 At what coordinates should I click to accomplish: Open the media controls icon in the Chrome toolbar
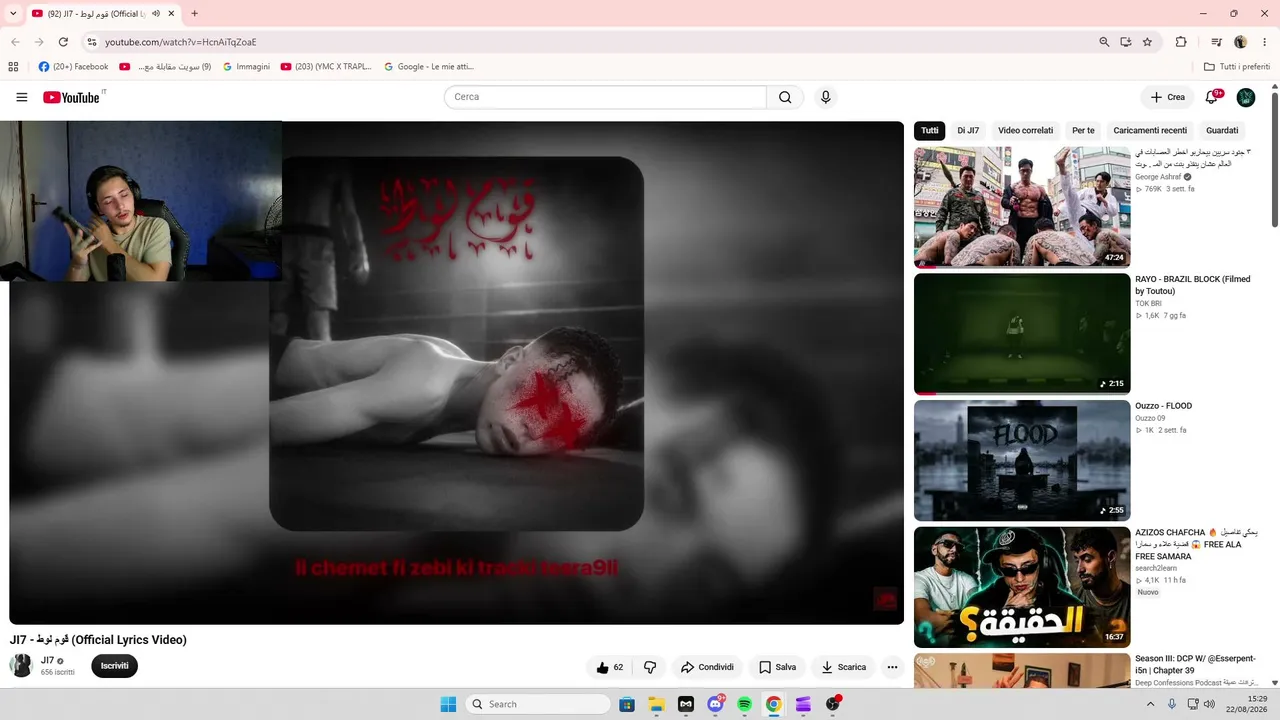[x=1216, y=42]
